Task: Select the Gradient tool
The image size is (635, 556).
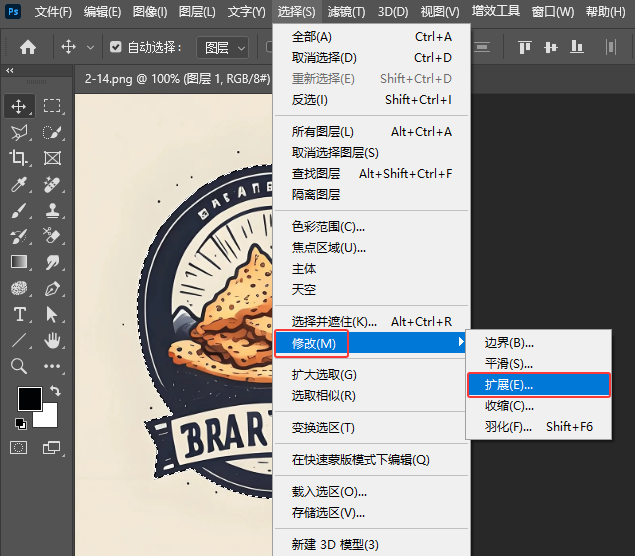Action: pyautogui.click(x=19, y=262)
